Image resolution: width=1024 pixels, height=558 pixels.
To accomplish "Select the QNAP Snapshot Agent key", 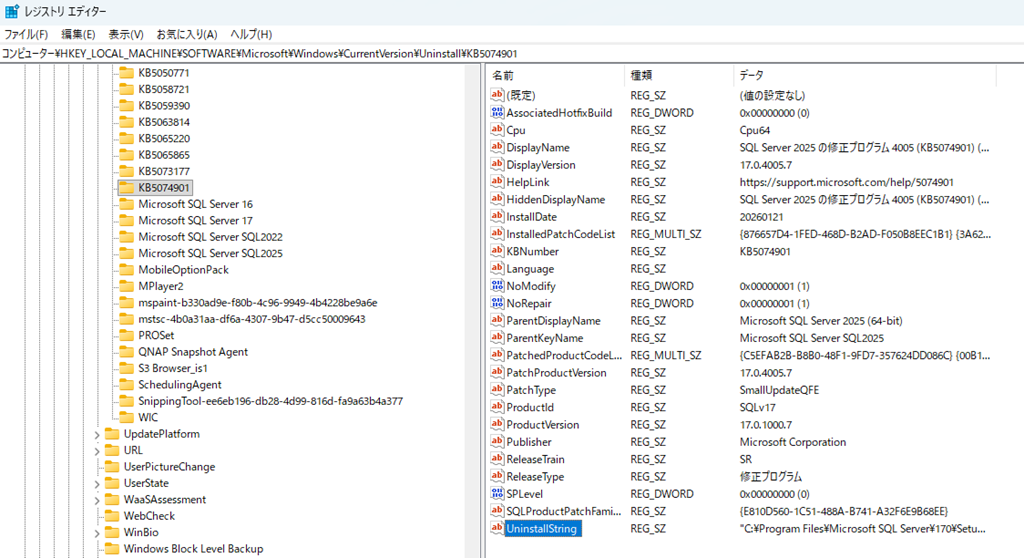I will click(x=193, y=352).
